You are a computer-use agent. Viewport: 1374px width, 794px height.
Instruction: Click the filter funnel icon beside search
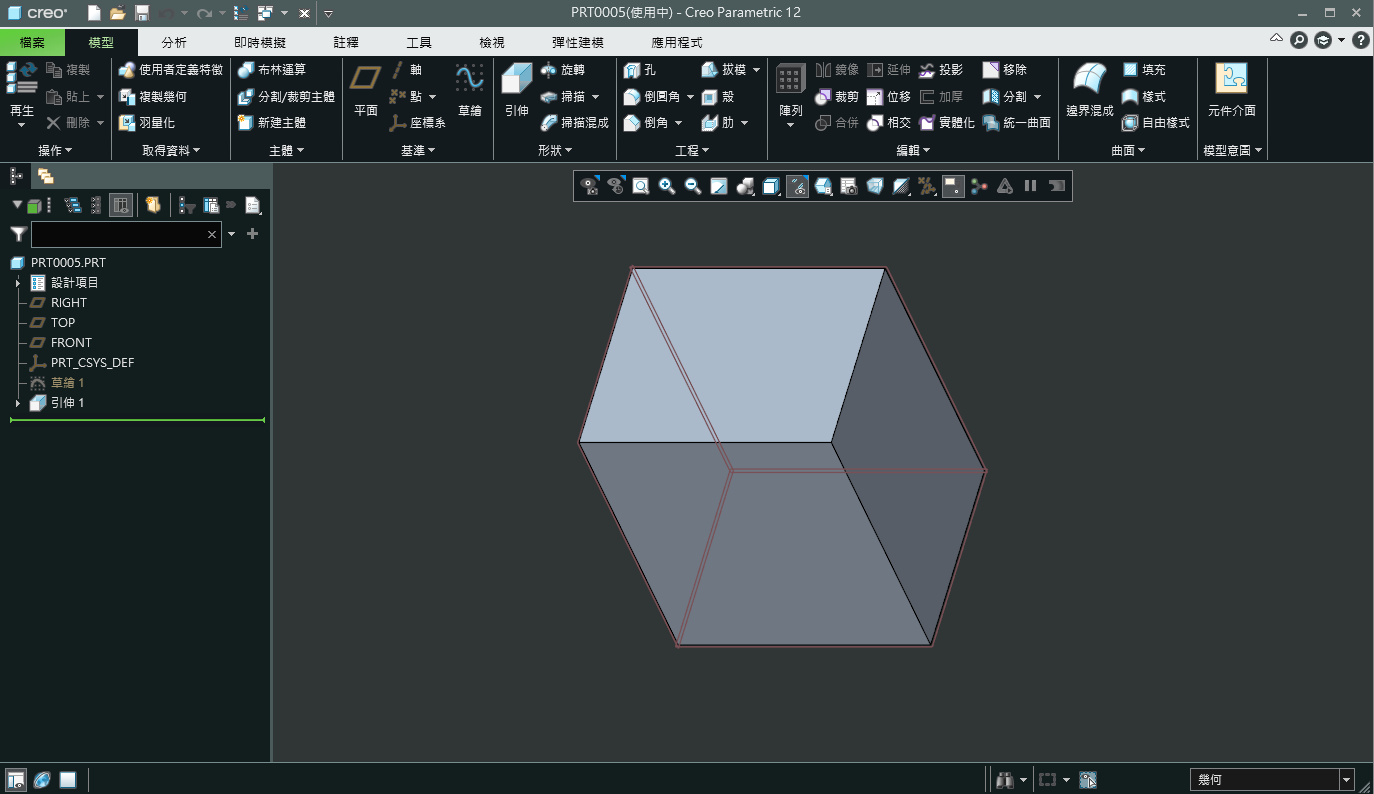18,234
